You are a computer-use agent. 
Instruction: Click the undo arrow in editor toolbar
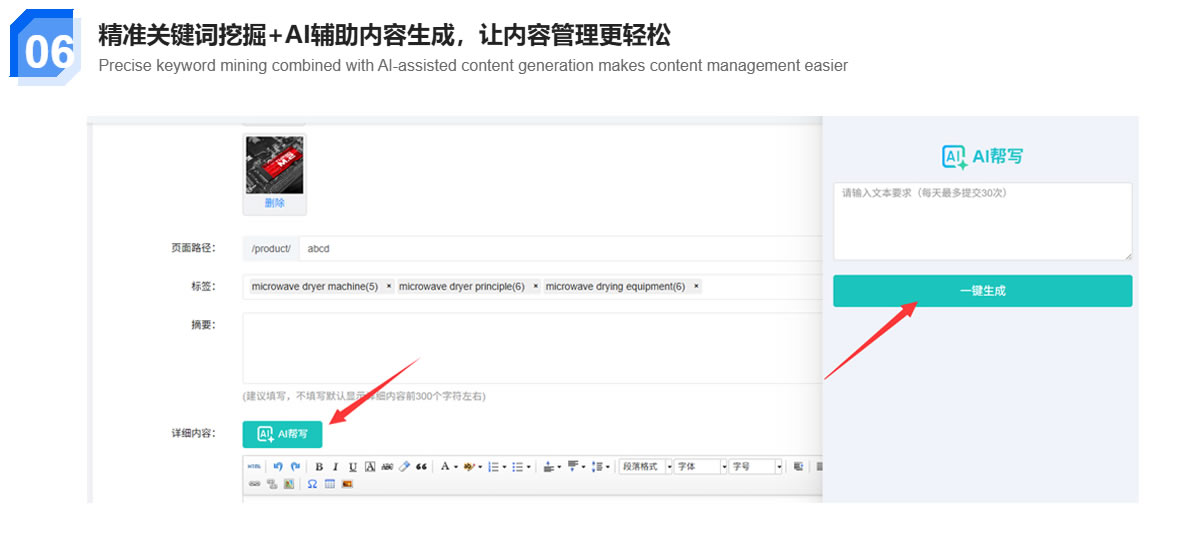[278, 467]
